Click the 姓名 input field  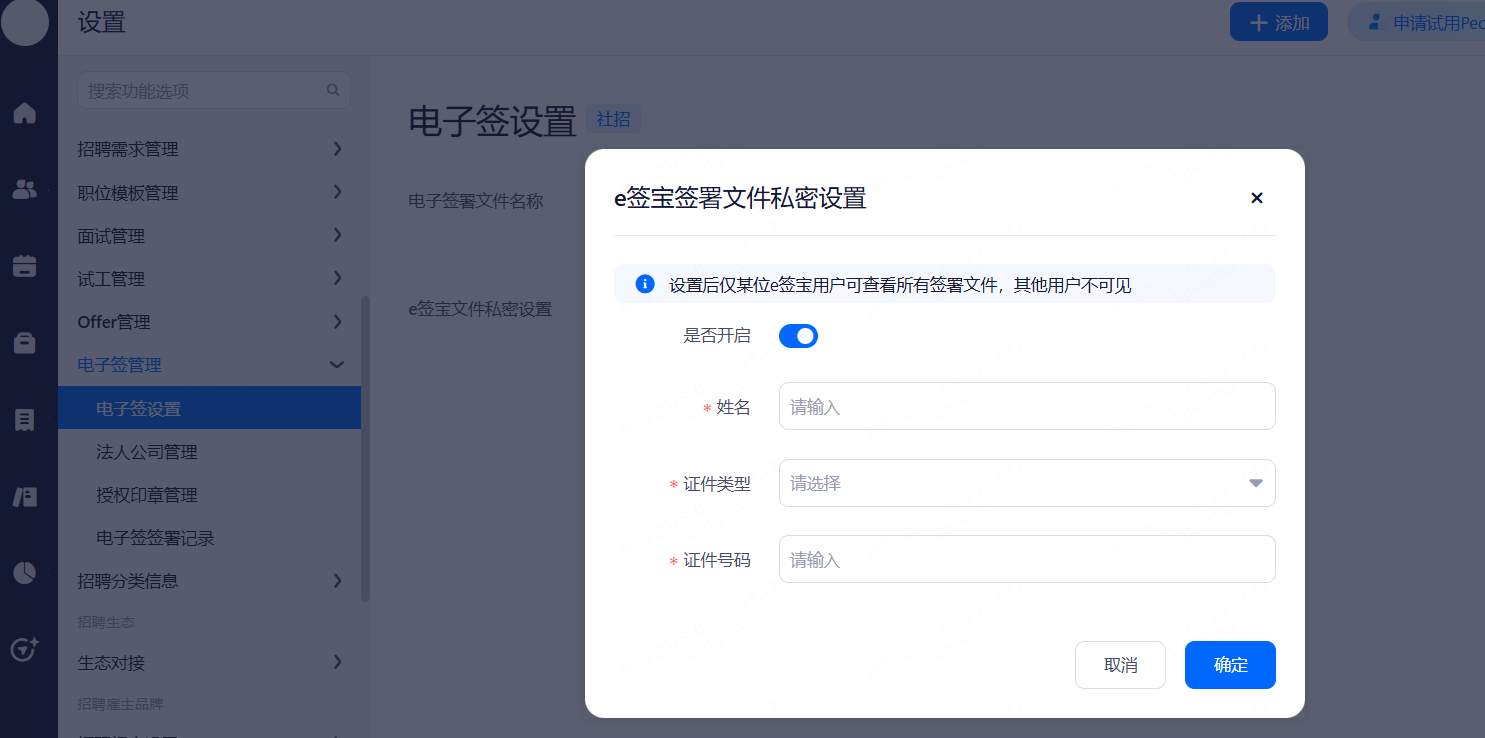point(1026,406)
